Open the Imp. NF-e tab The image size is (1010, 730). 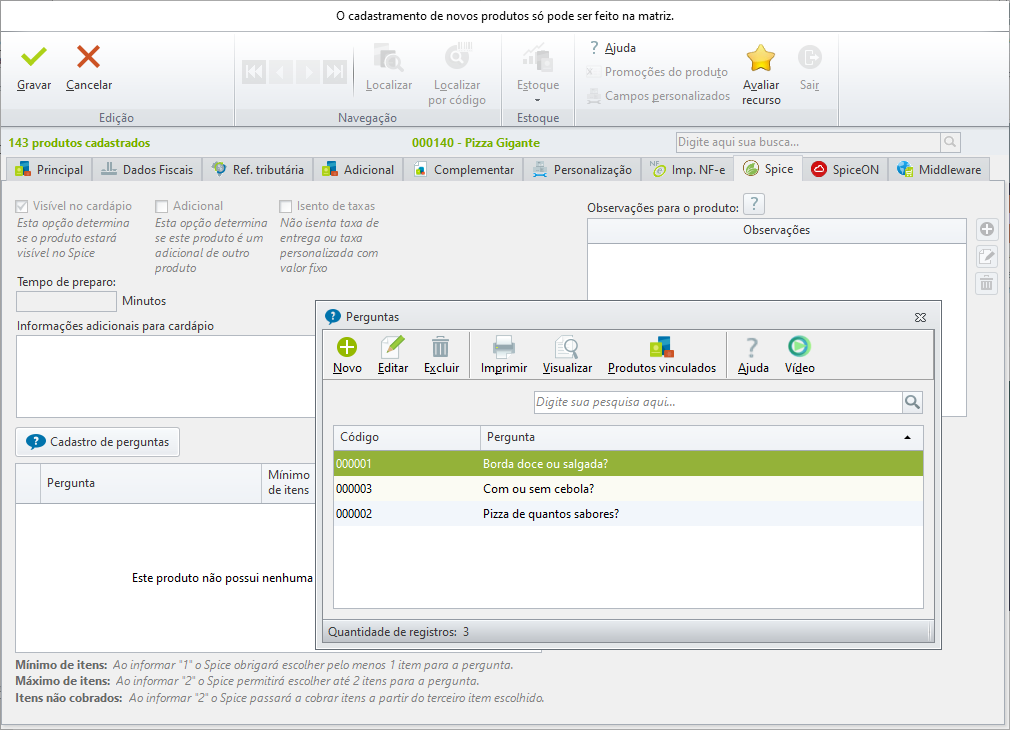coord(687,169)
